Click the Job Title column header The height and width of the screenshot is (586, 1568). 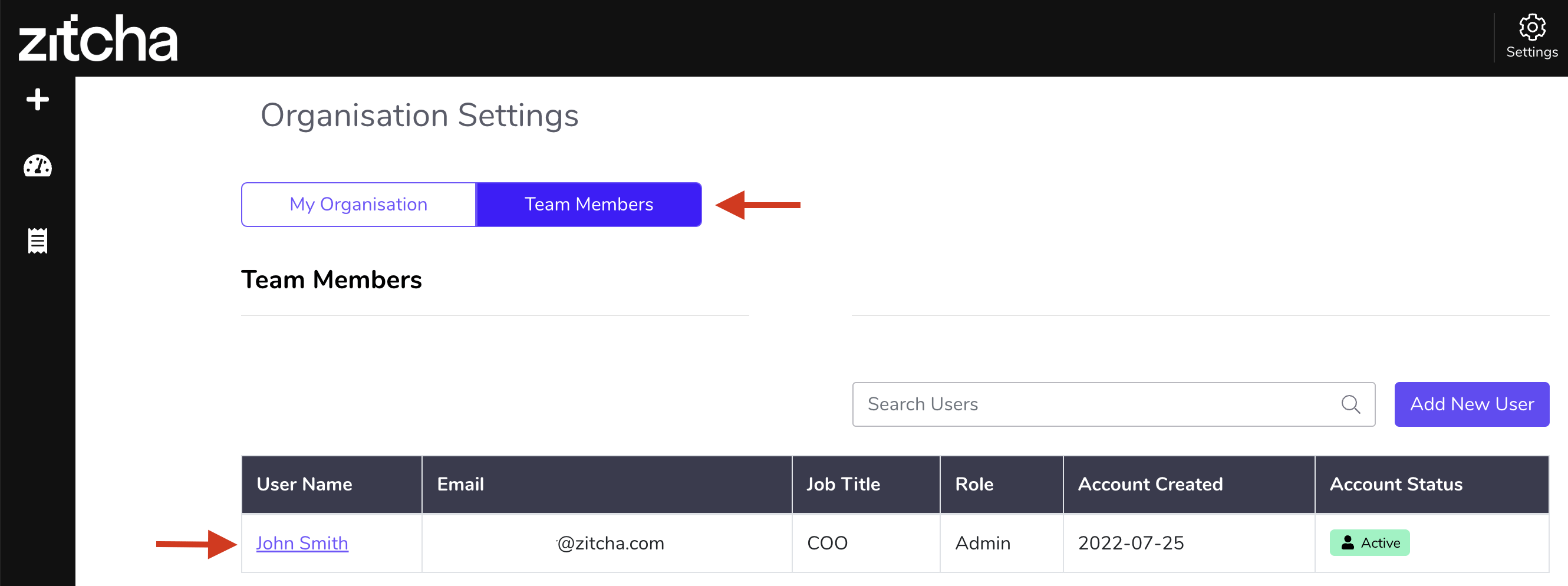(x=843, y=484)
